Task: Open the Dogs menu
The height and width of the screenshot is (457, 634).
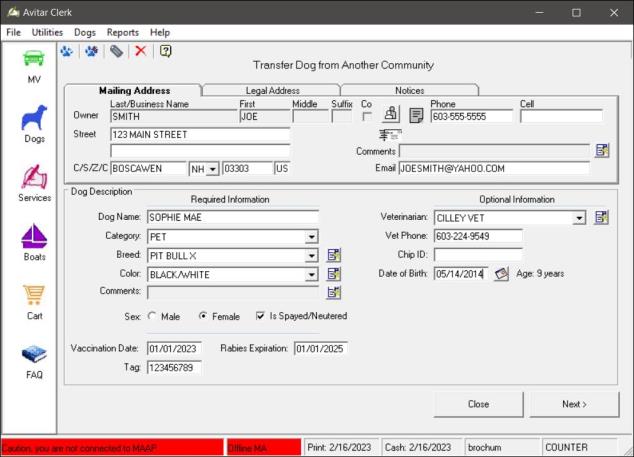Action: click(85, 32)
